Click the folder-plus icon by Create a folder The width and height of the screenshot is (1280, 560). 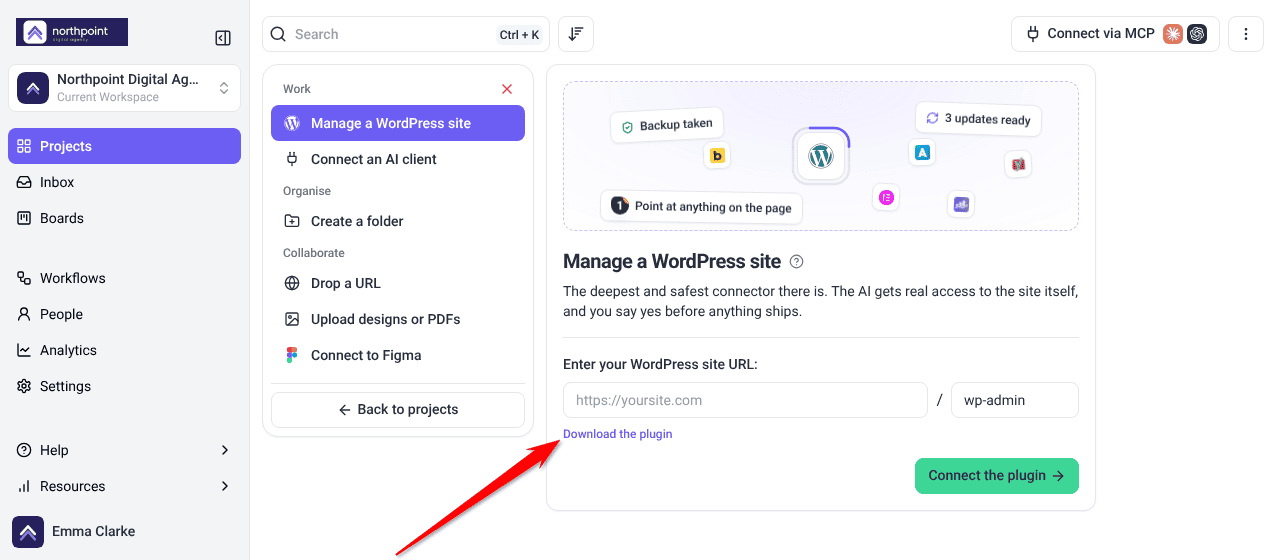pos(292,221)
